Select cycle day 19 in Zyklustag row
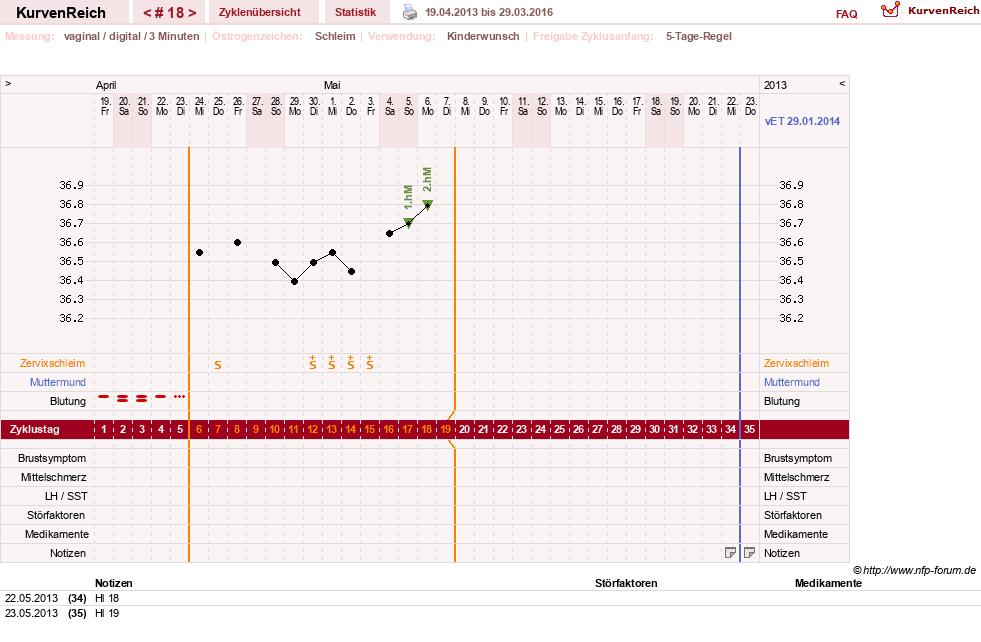The height and width of the screenshot is (642, 981). pyautogui.click(x=445, y=429)
